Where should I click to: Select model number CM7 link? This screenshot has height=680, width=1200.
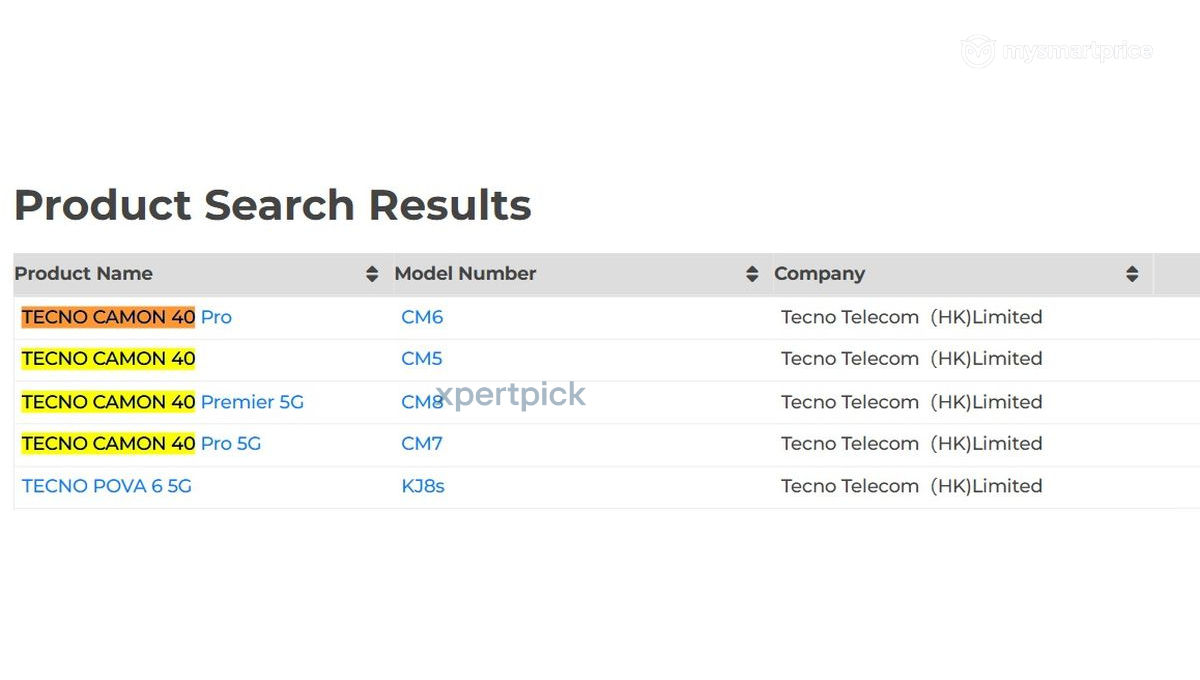[421, 443]
